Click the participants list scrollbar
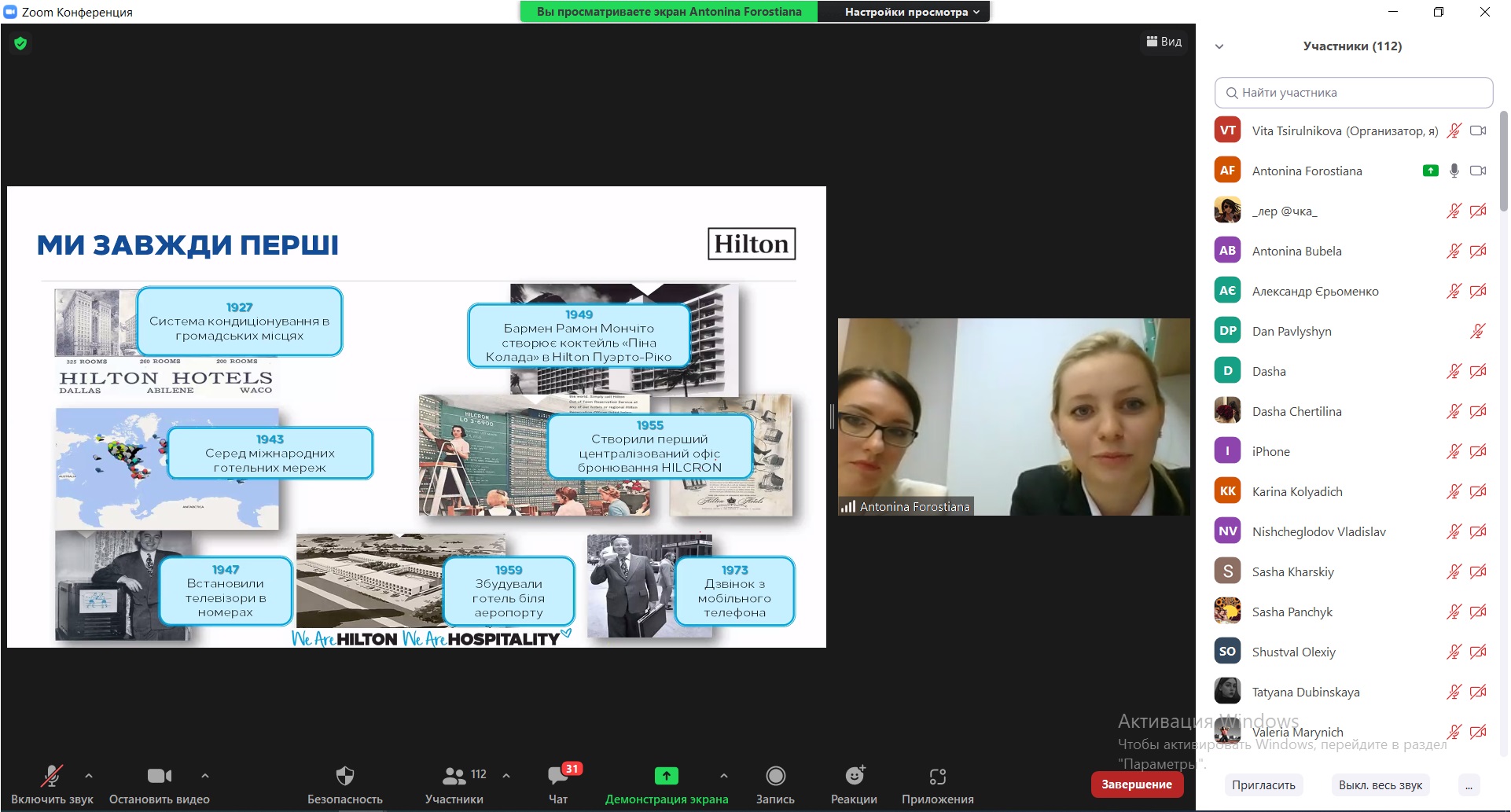Viewport: 1511px width, 812px height. 1504,161
